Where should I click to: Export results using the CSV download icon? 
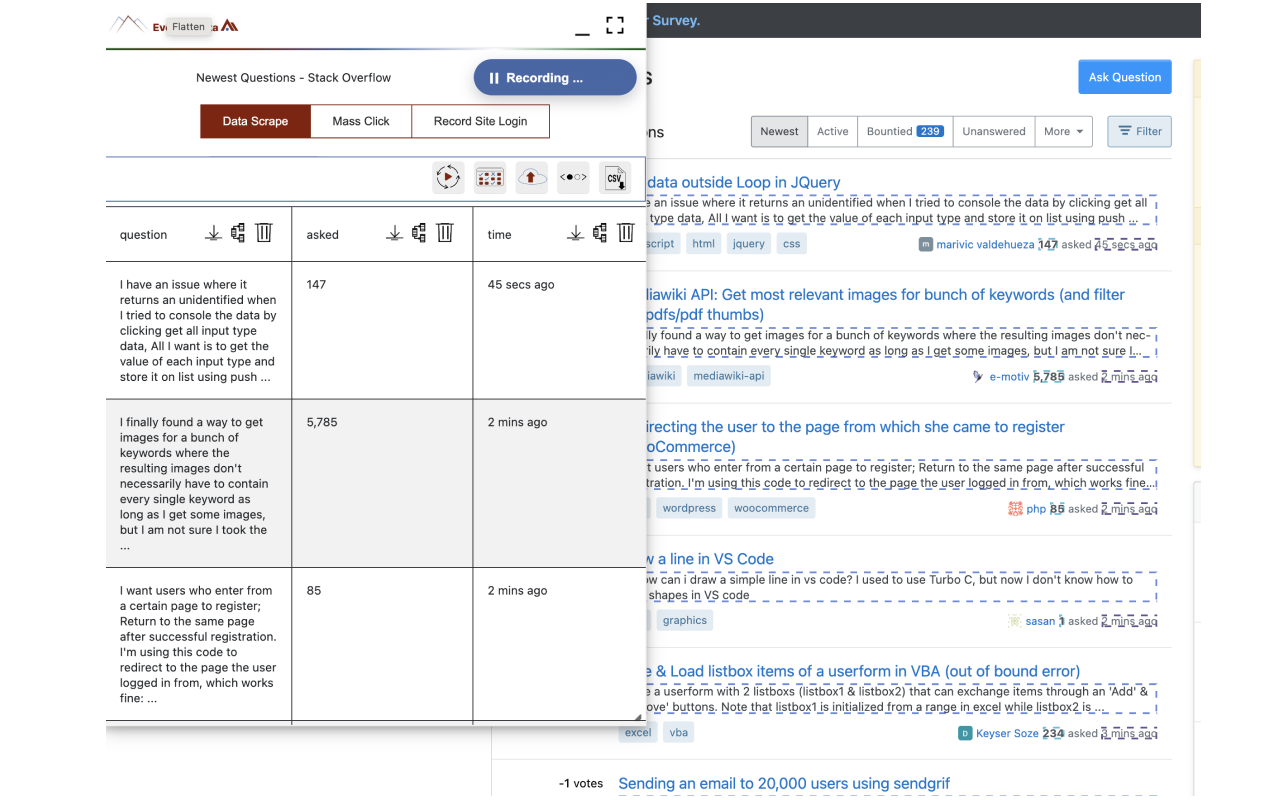coord(615,177)
